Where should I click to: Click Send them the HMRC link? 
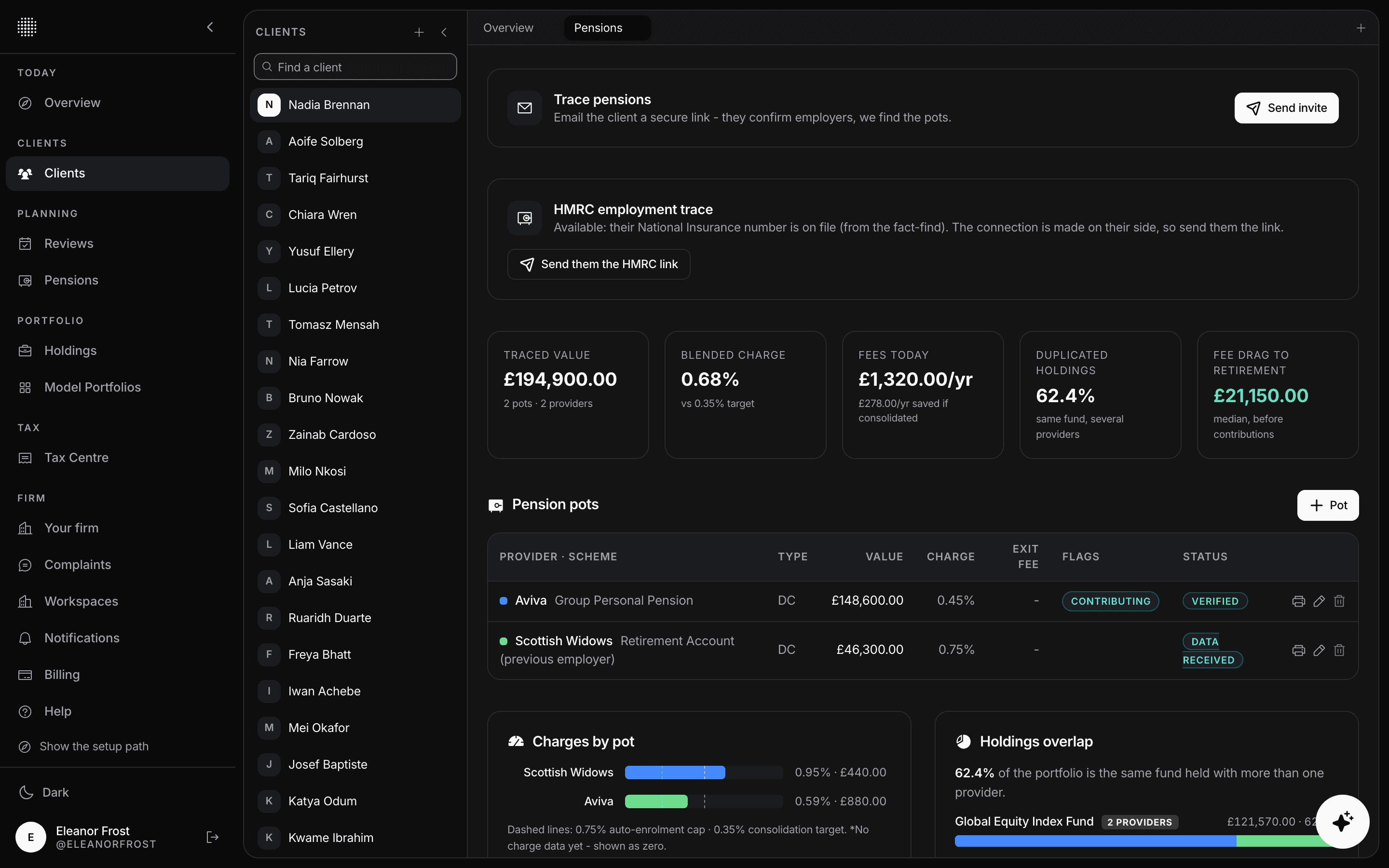[x=599, y=264]
